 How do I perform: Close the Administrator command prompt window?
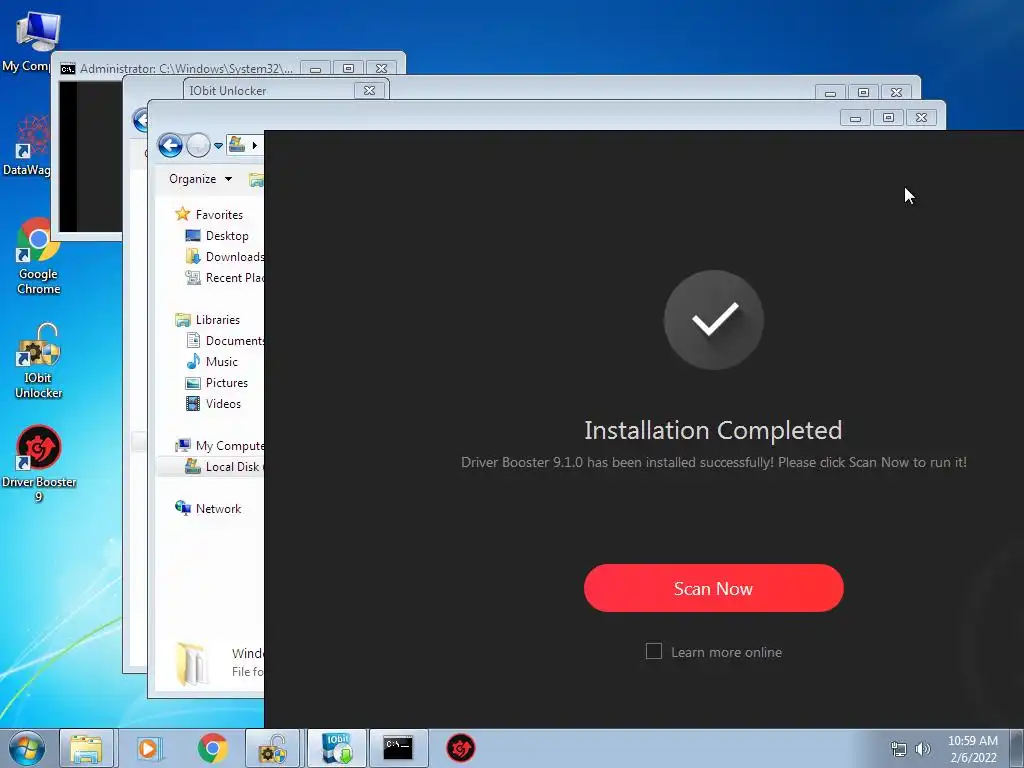(x=381, y=69)
